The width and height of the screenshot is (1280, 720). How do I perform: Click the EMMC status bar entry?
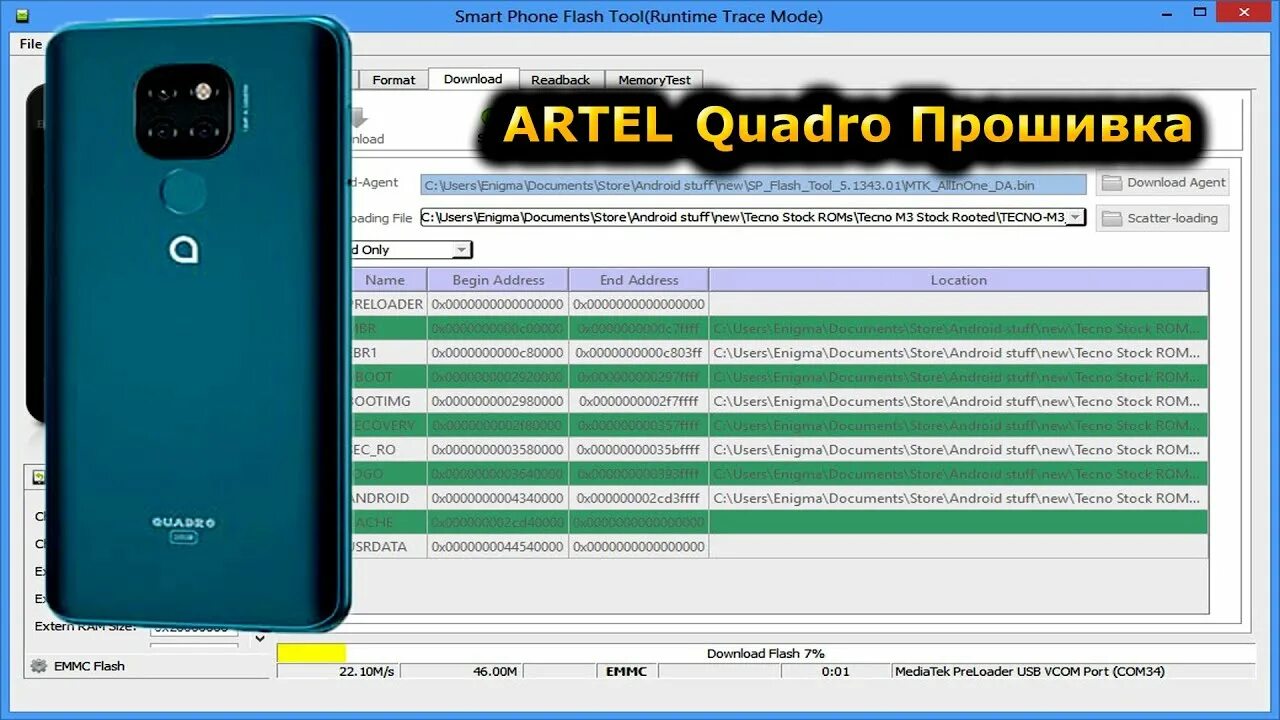626,672
